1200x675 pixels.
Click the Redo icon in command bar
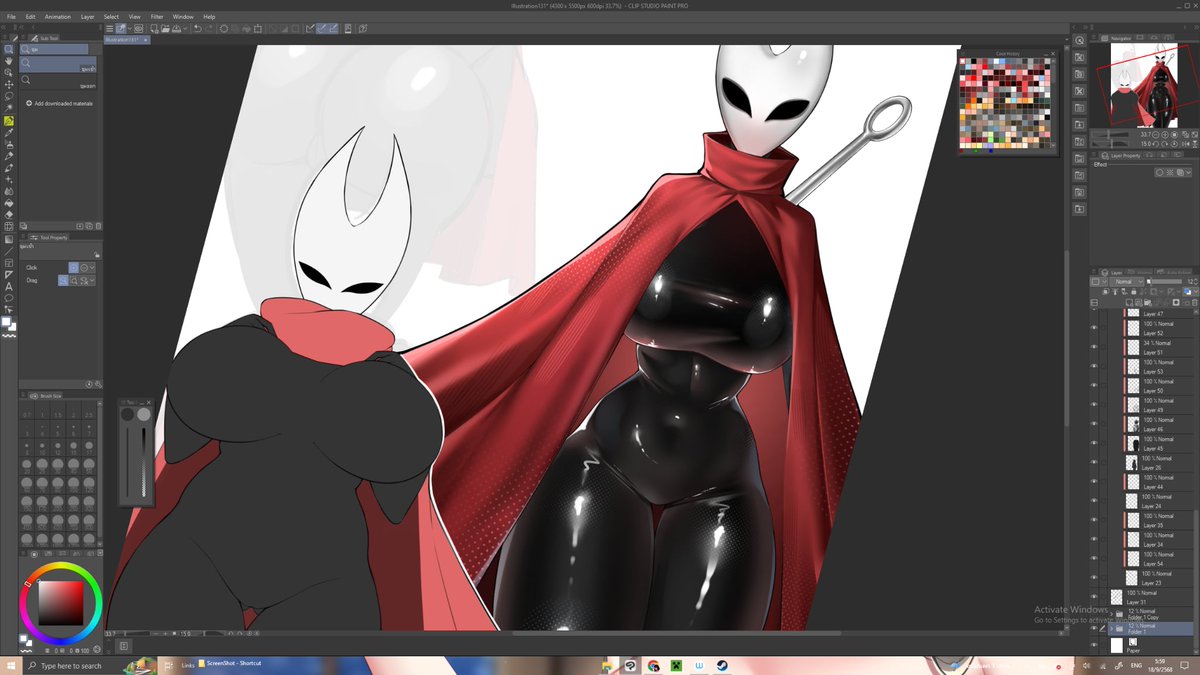(x=210, y=29)
